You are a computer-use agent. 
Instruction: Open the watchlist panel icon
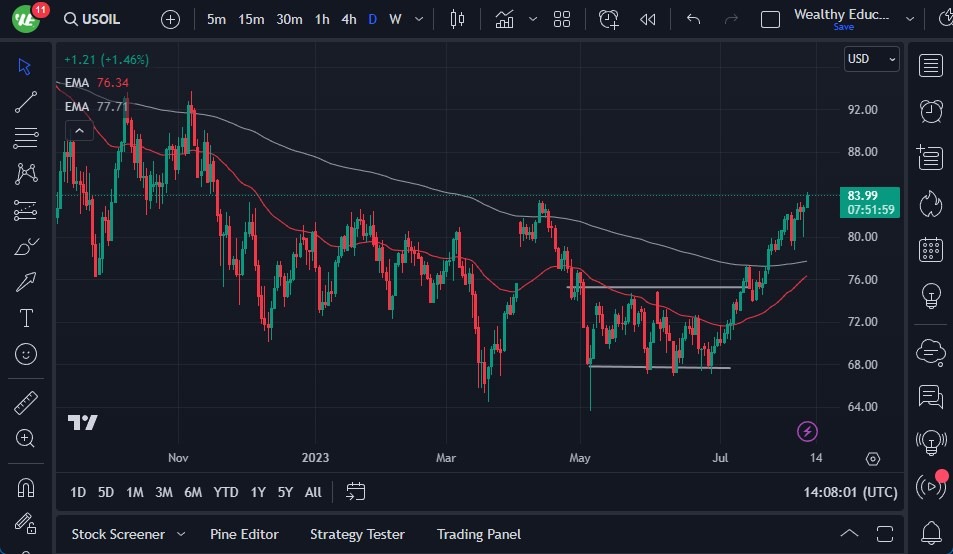coord(931,66)
